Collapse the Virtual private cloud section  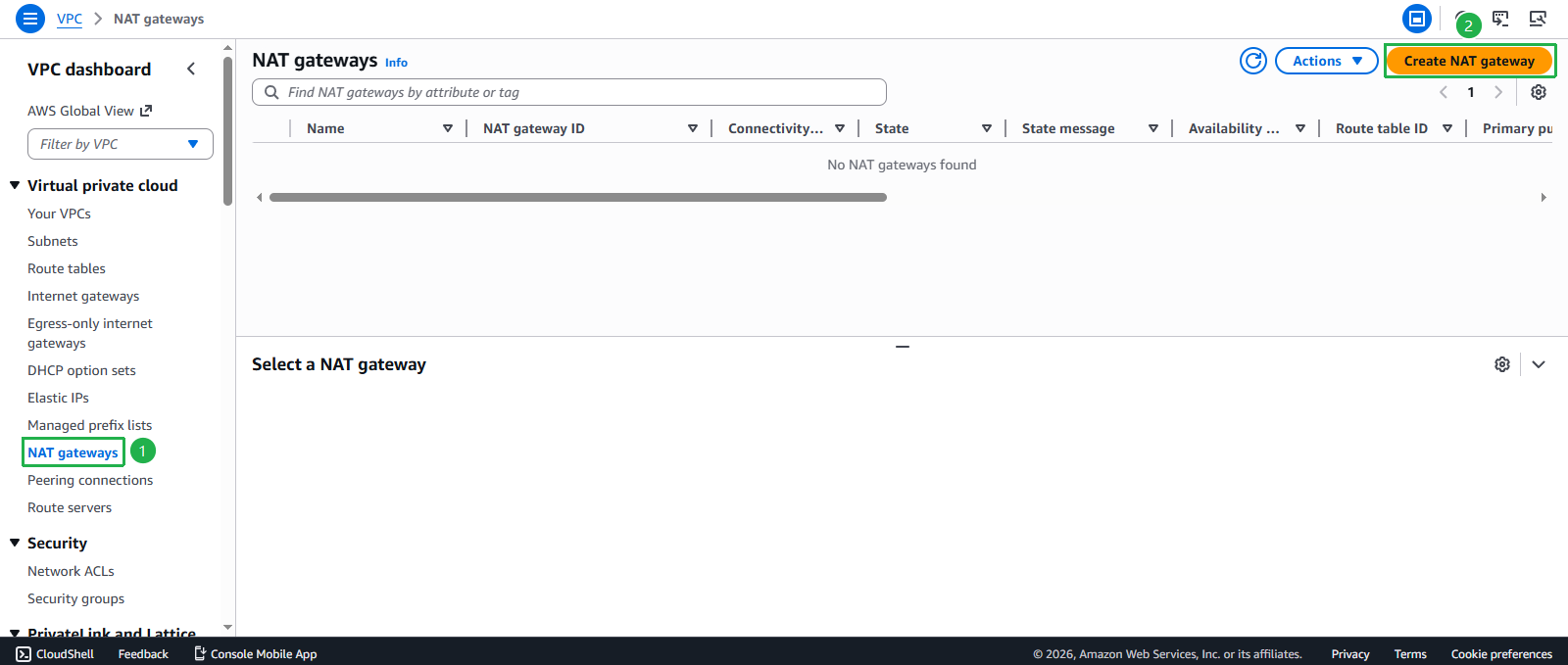click(15, 185)
